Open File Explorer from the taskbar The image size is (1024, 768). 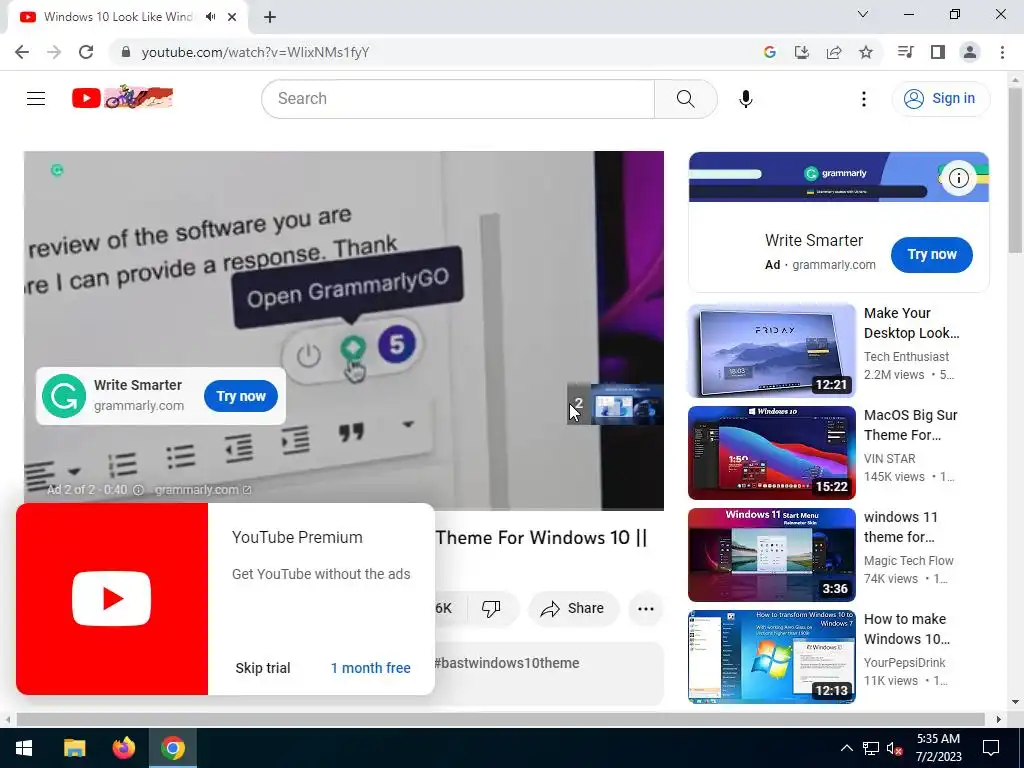pos(74,748)
